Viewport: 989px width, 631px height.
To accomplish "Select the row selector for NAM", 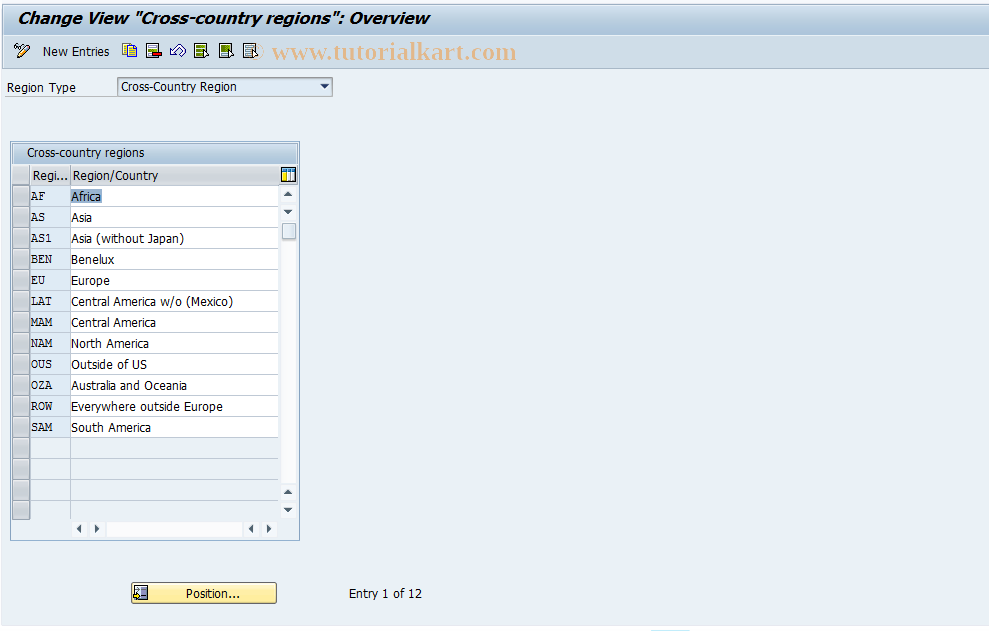I will (x=21, y=343).
